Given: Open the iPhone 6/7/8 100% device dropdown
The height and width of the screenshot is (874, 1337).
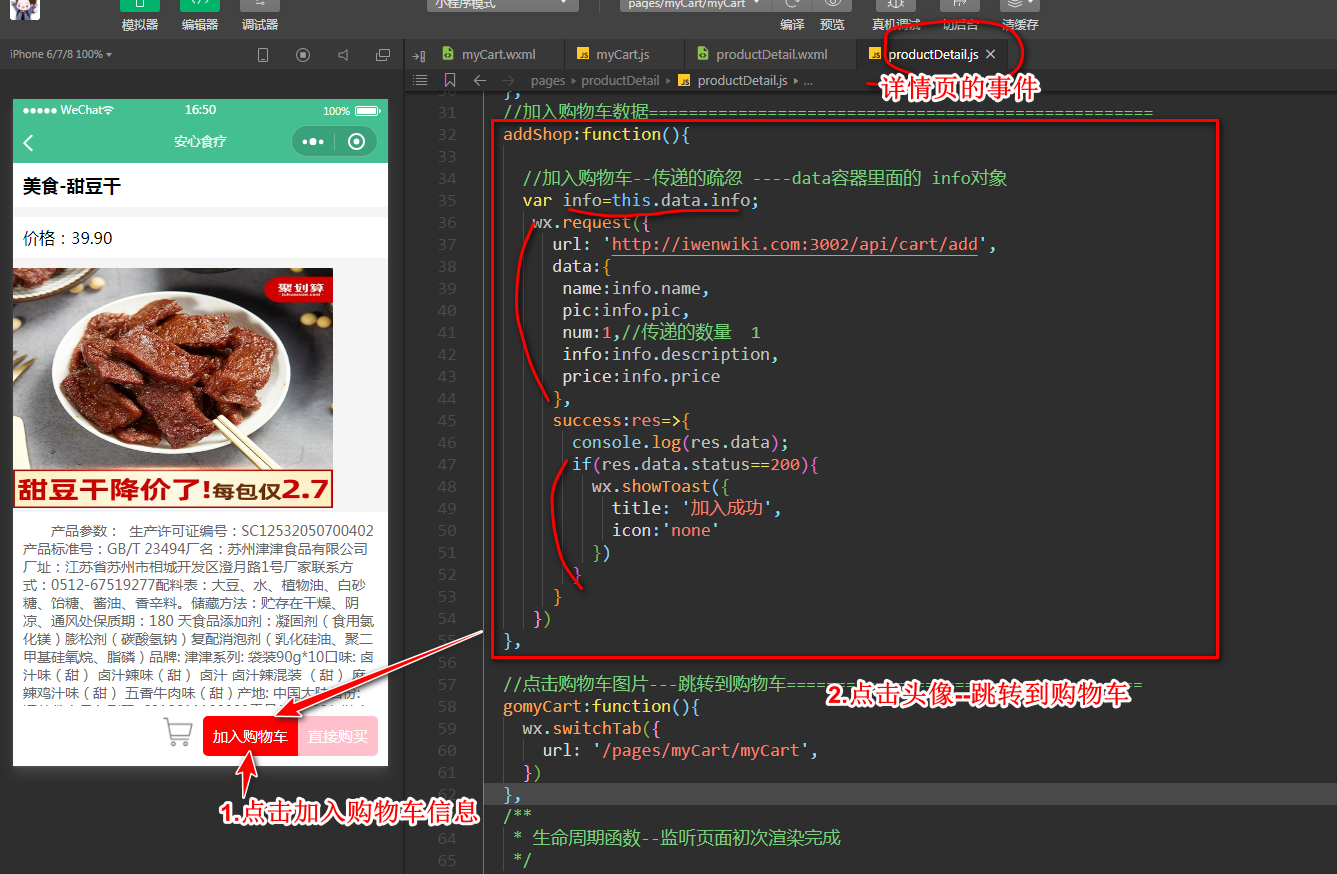Looking at the screenshot, I should (x=61, y=54).
